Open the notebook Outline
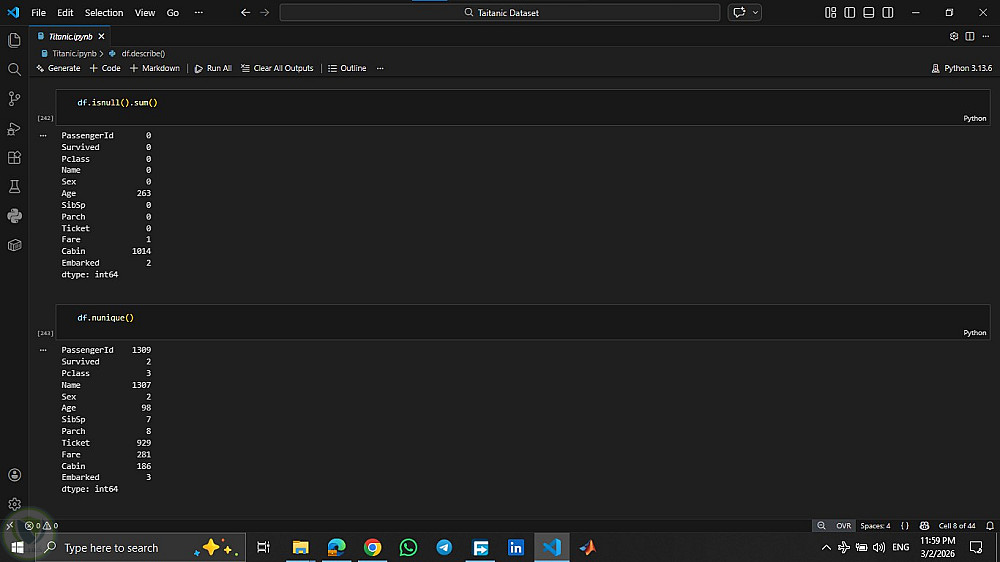The image size is (1000, 562). [348, 68]
